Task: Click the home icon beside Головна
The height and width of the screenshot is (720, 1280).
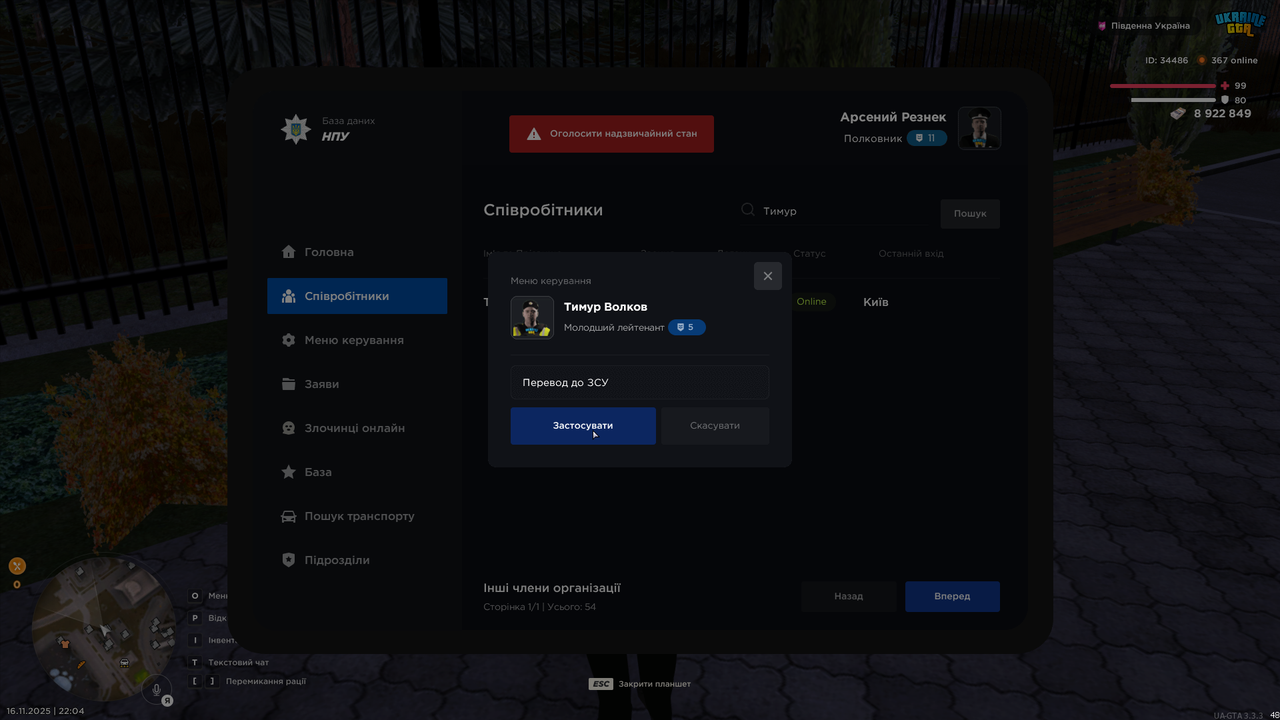Action: [x=289, y=252]
